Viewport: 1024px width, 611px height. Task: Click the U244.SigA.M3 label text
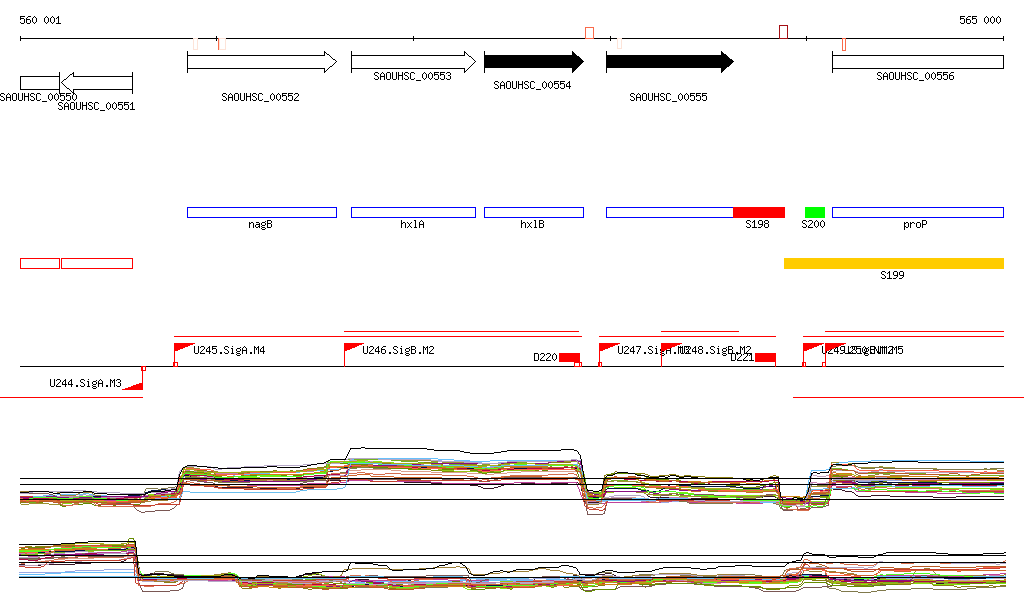coord(86,383)
